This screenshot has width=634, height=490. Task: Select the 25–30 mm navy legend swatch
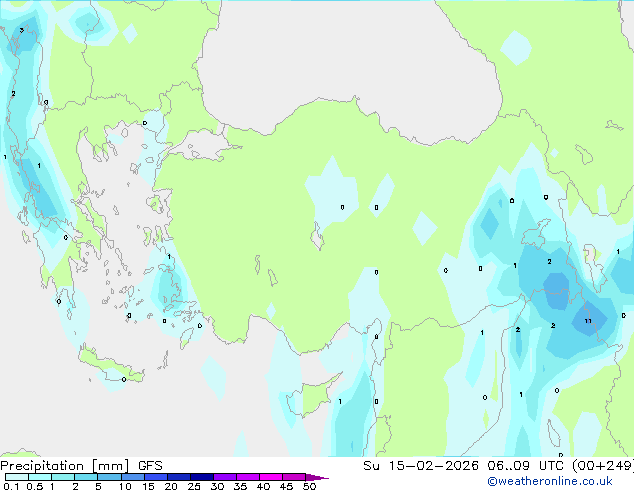click(202, 477)
